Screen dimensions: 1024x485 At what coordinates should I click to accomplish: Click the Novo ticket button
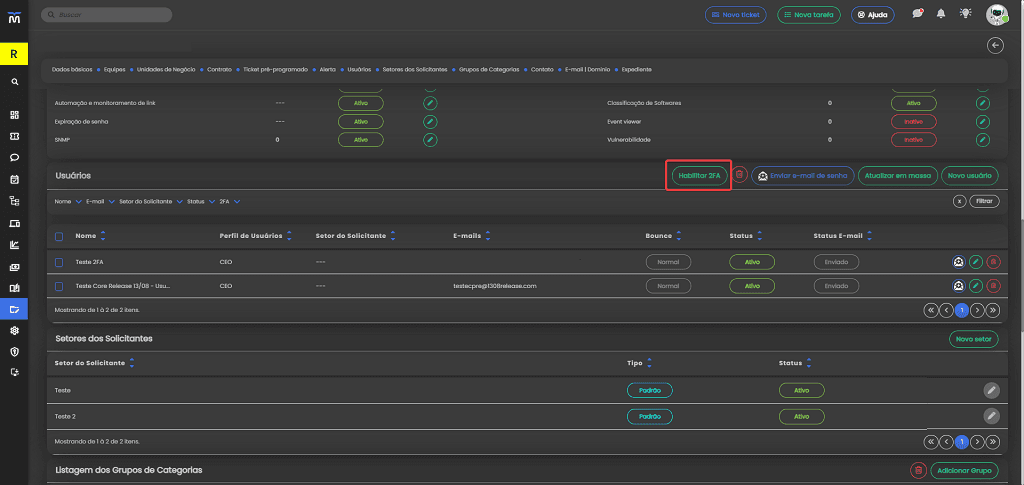point(735,14)
